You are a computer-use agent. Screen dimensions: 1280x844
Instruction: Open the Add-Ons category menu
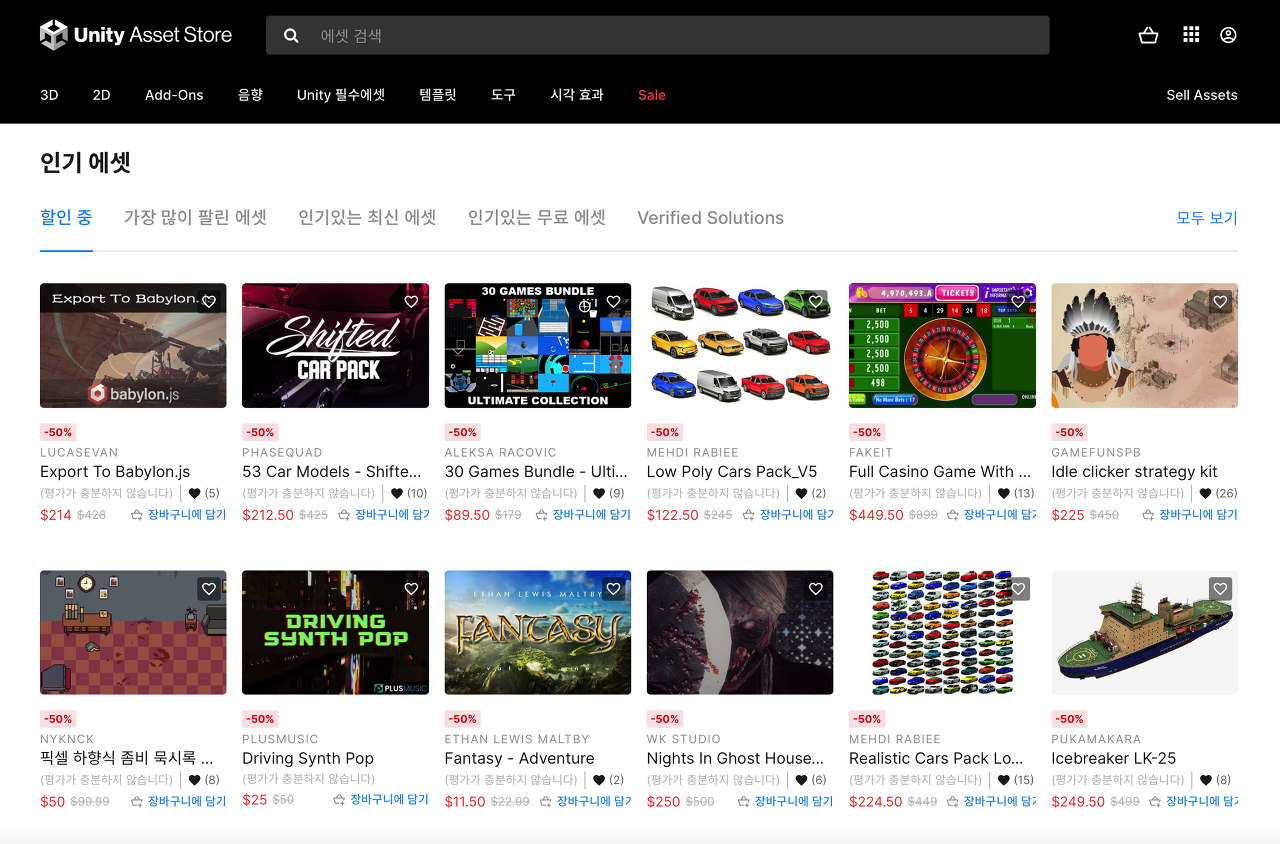coord(174,95)
